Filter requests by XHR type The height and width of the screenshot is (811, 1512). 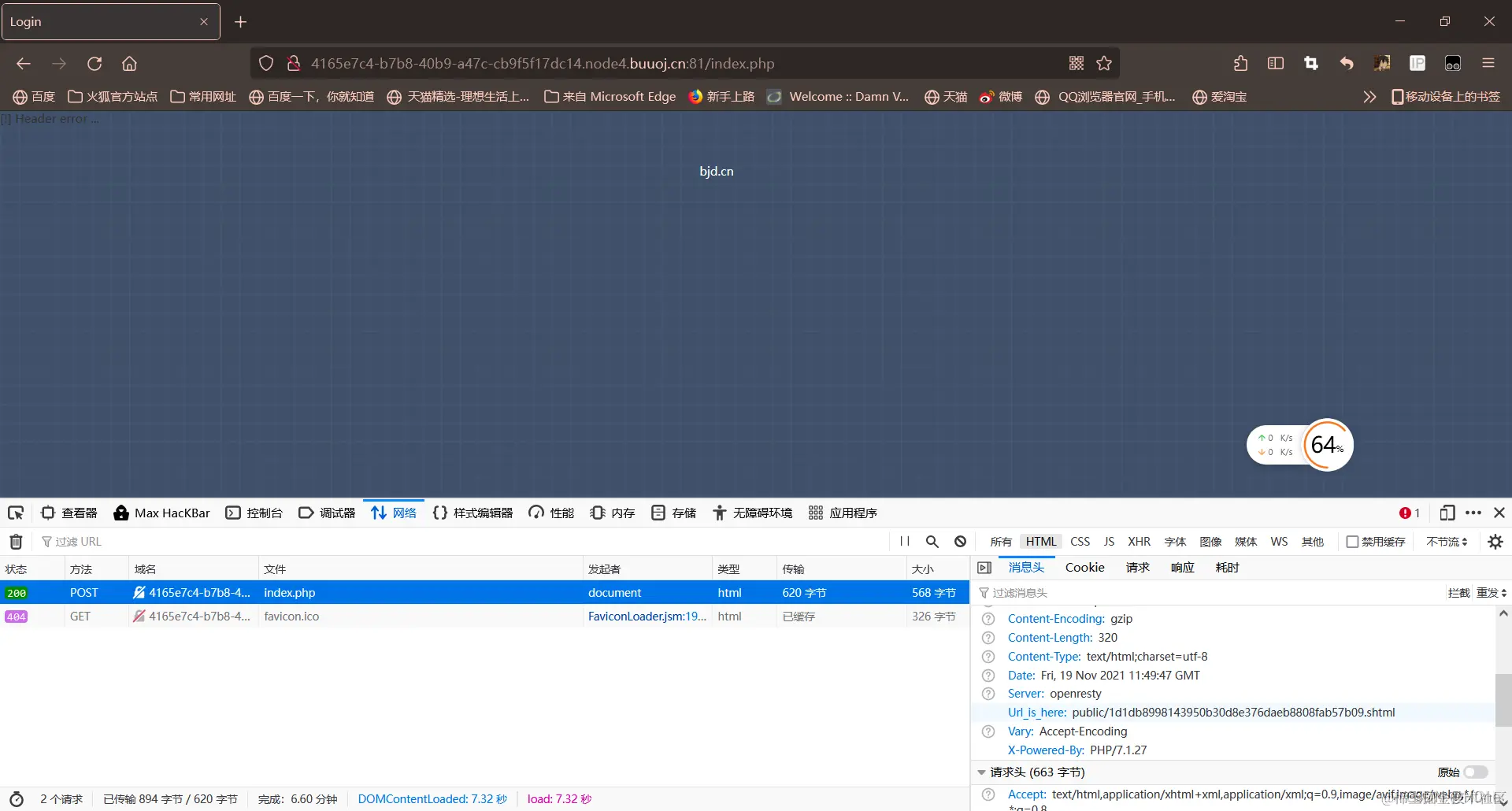tap(1139, 542)
